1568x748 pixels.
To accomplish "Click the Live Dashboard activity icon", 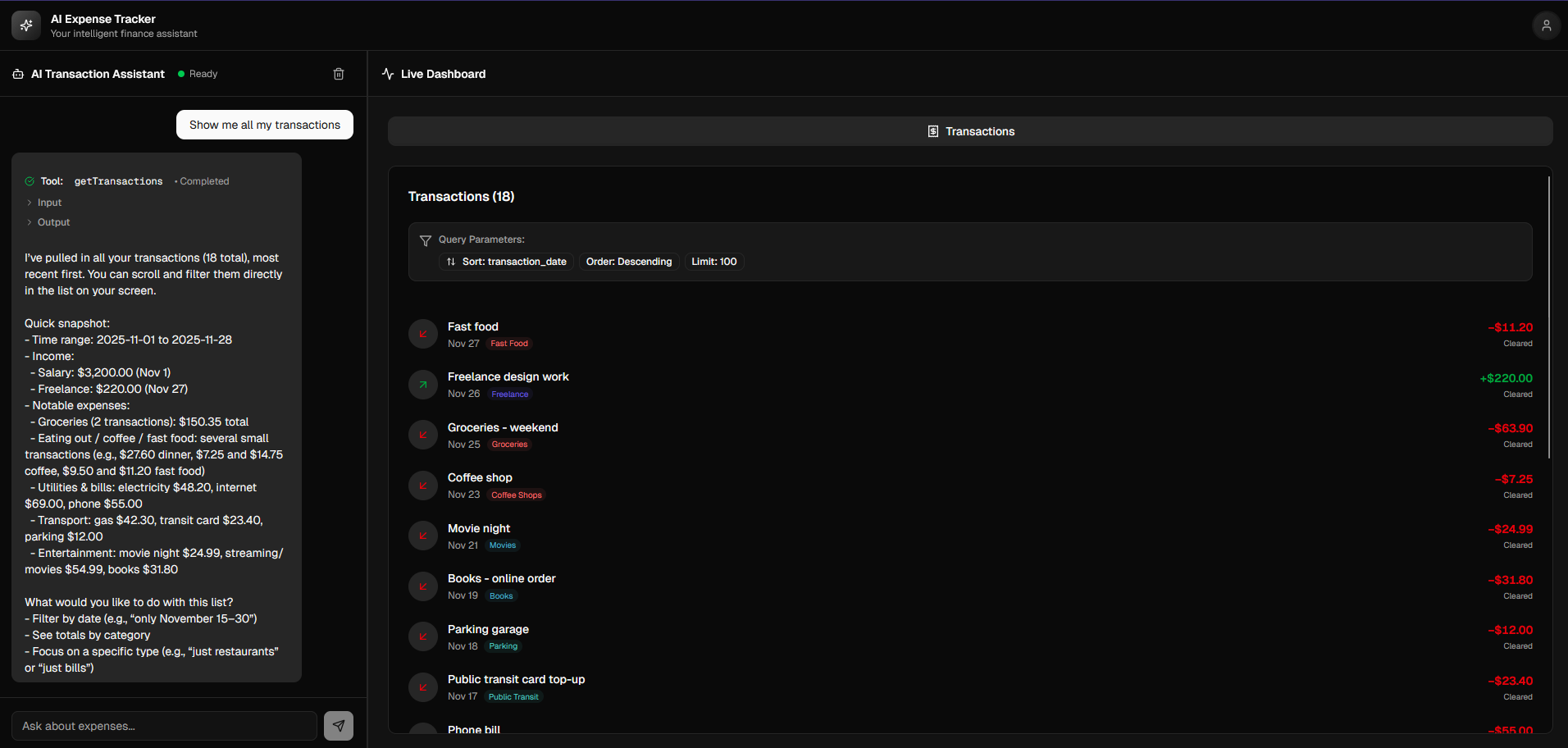I will [x=388, y=74].
